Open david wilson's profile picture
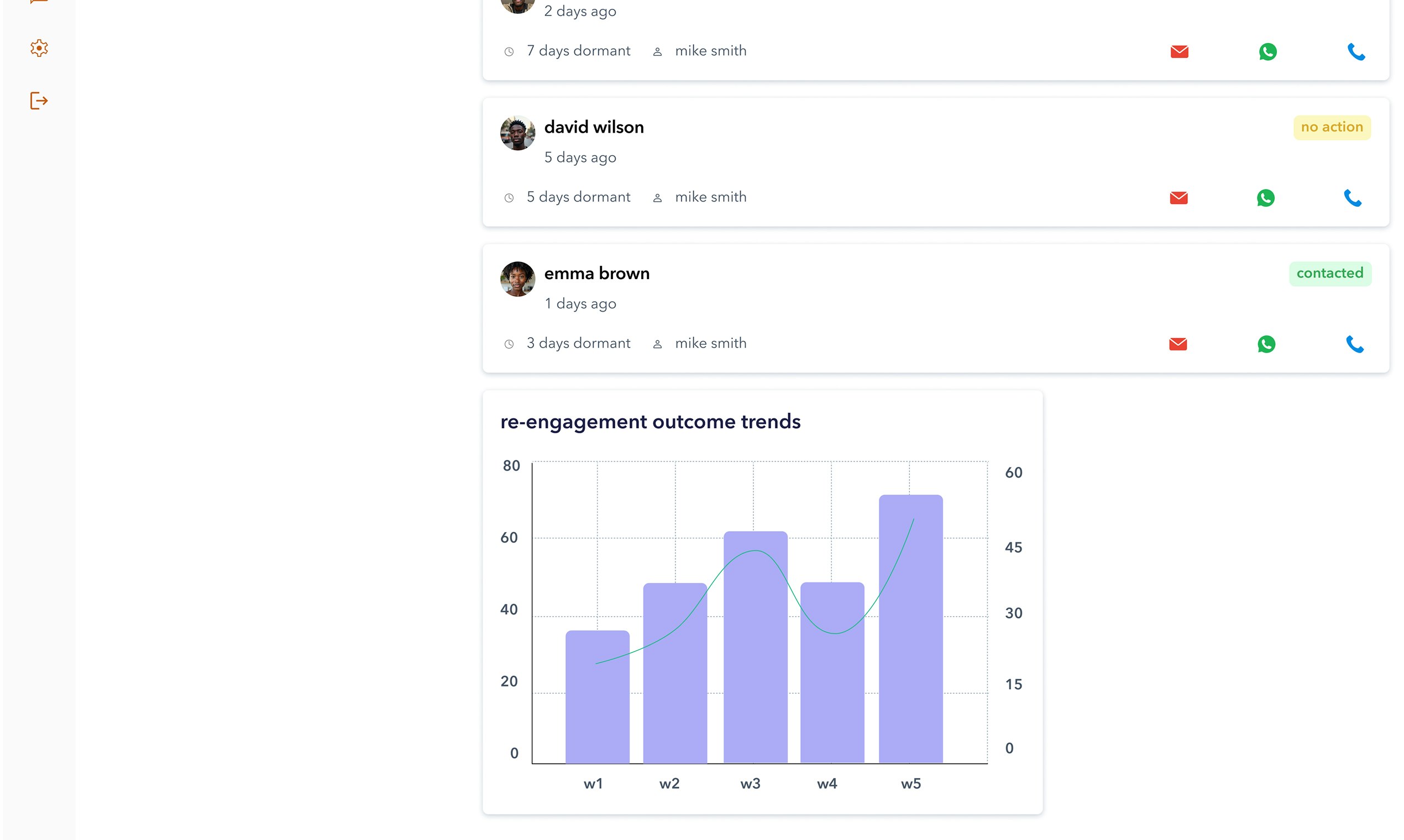The width and height of the screenshot is (1404, 840). pyautogui.click(x=517, y=133)
